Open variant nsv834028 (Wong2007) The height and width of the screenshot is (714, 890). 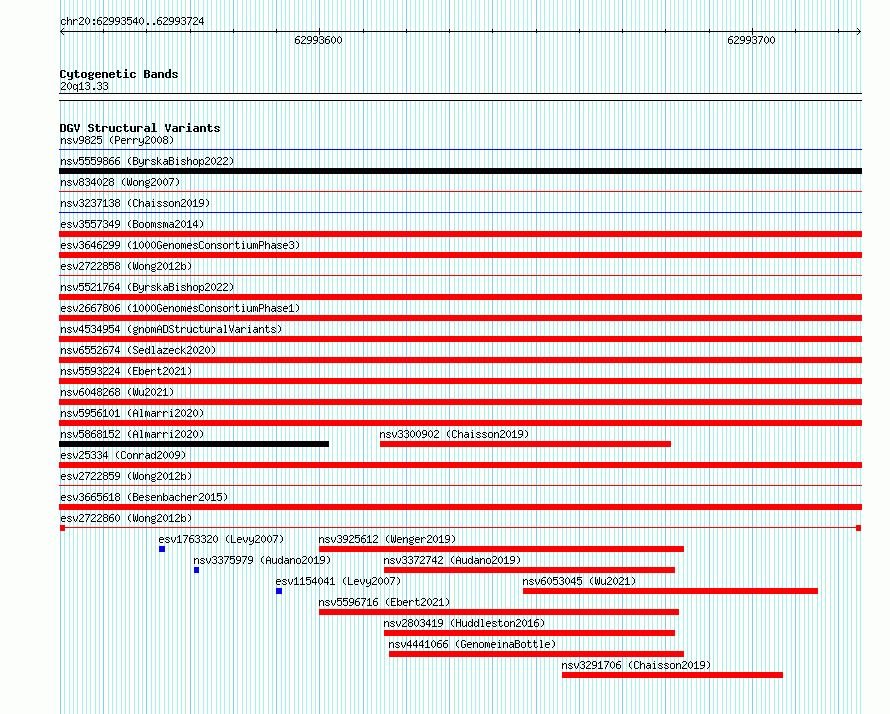coord(120,182)
